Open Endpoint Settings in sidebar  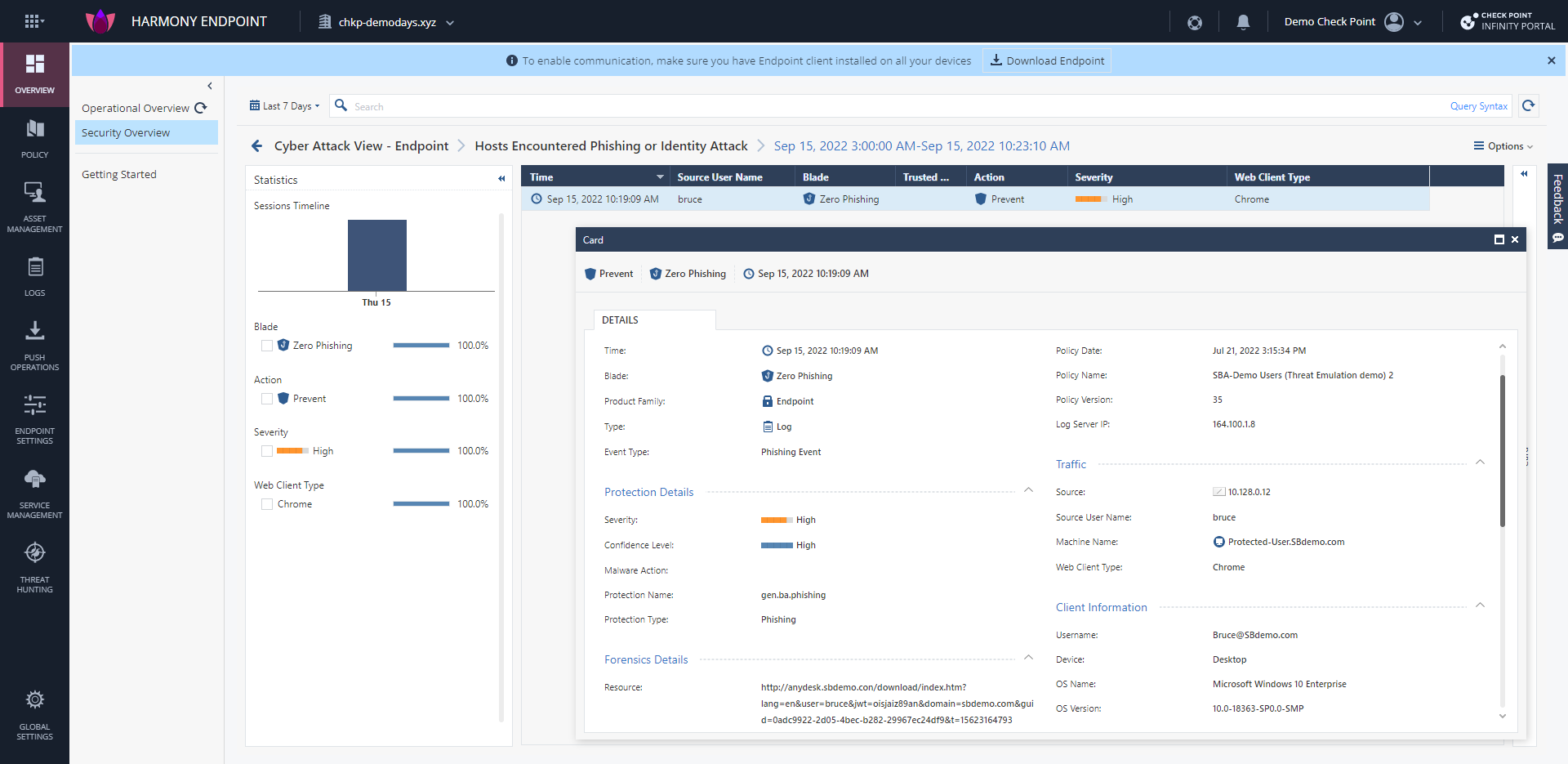point(34,419)
